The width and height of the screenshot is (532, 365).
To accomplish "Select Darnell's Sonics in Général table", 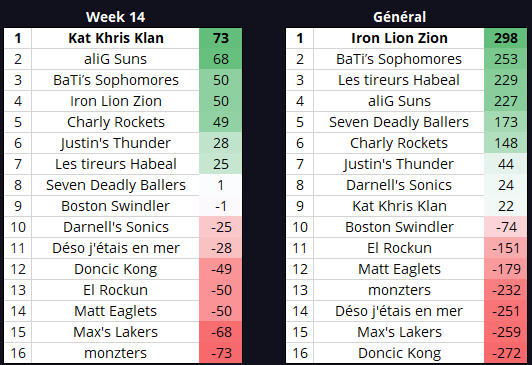I will coord(399,185).
